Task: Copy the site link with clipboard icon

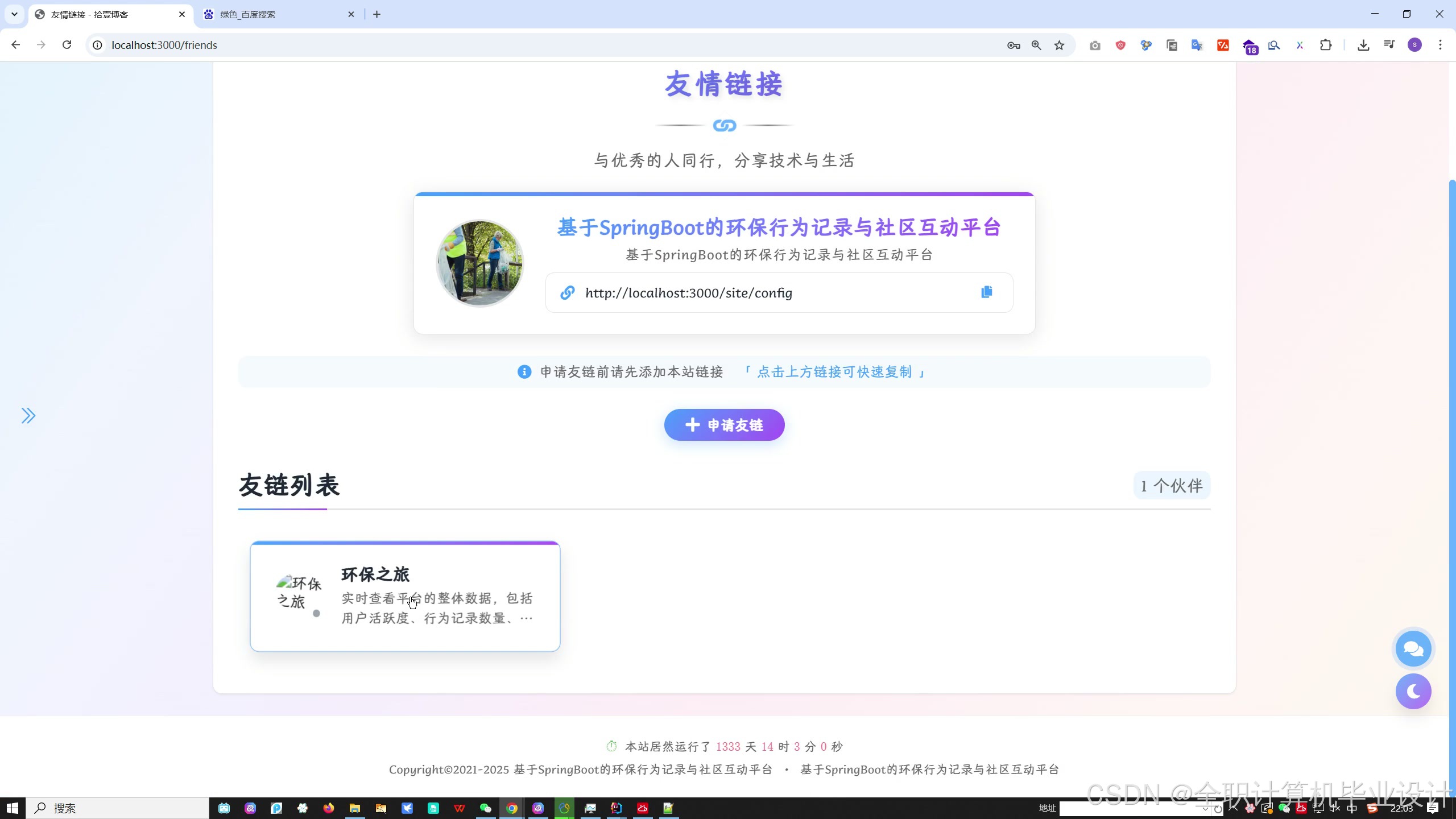Action: (986, 292)
